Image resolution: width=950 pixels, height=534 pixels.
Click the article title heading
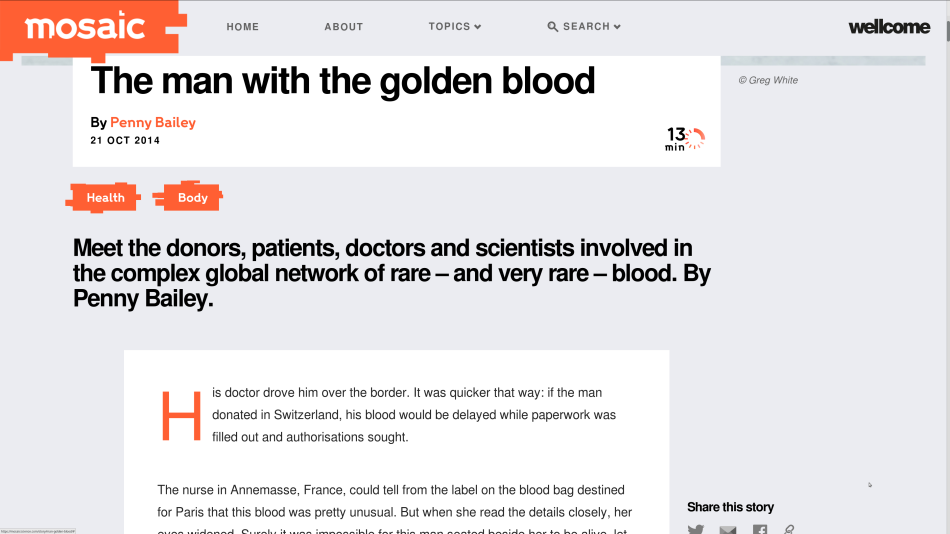(343, 81)
